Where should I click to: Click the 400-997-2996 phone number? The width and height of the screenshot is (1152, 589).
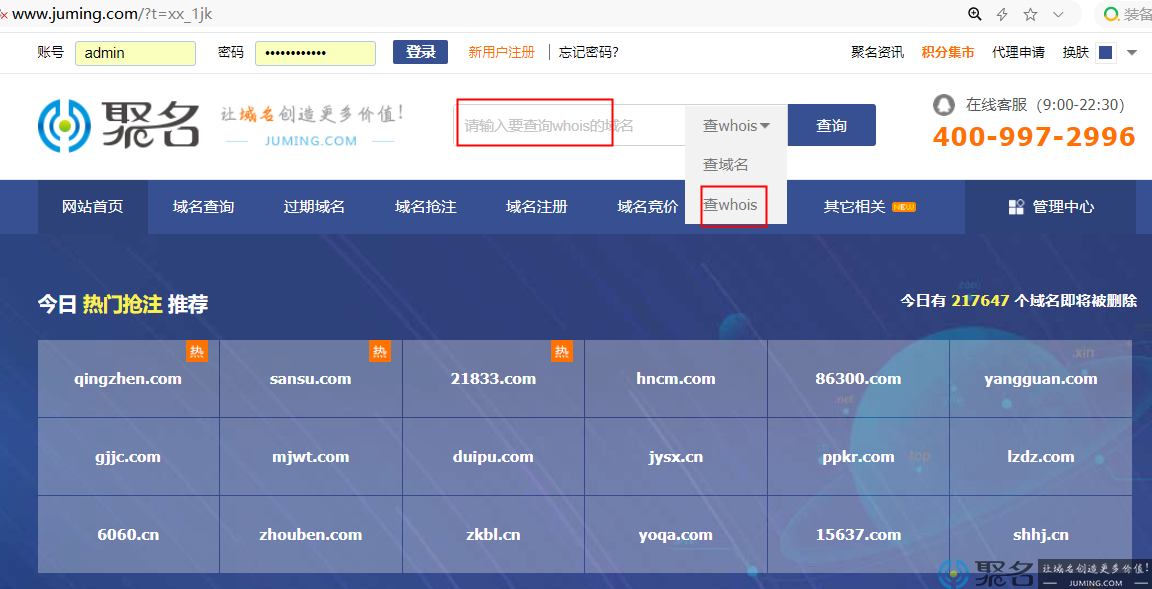coord(1034,137)
